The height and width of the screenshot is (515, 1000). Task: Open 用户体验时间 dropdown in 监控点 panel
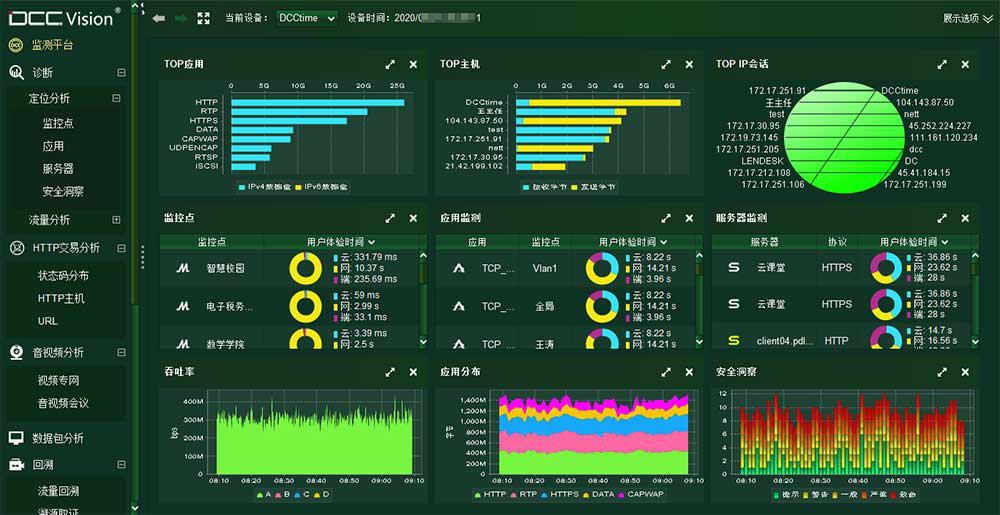(x=341, y=242)
